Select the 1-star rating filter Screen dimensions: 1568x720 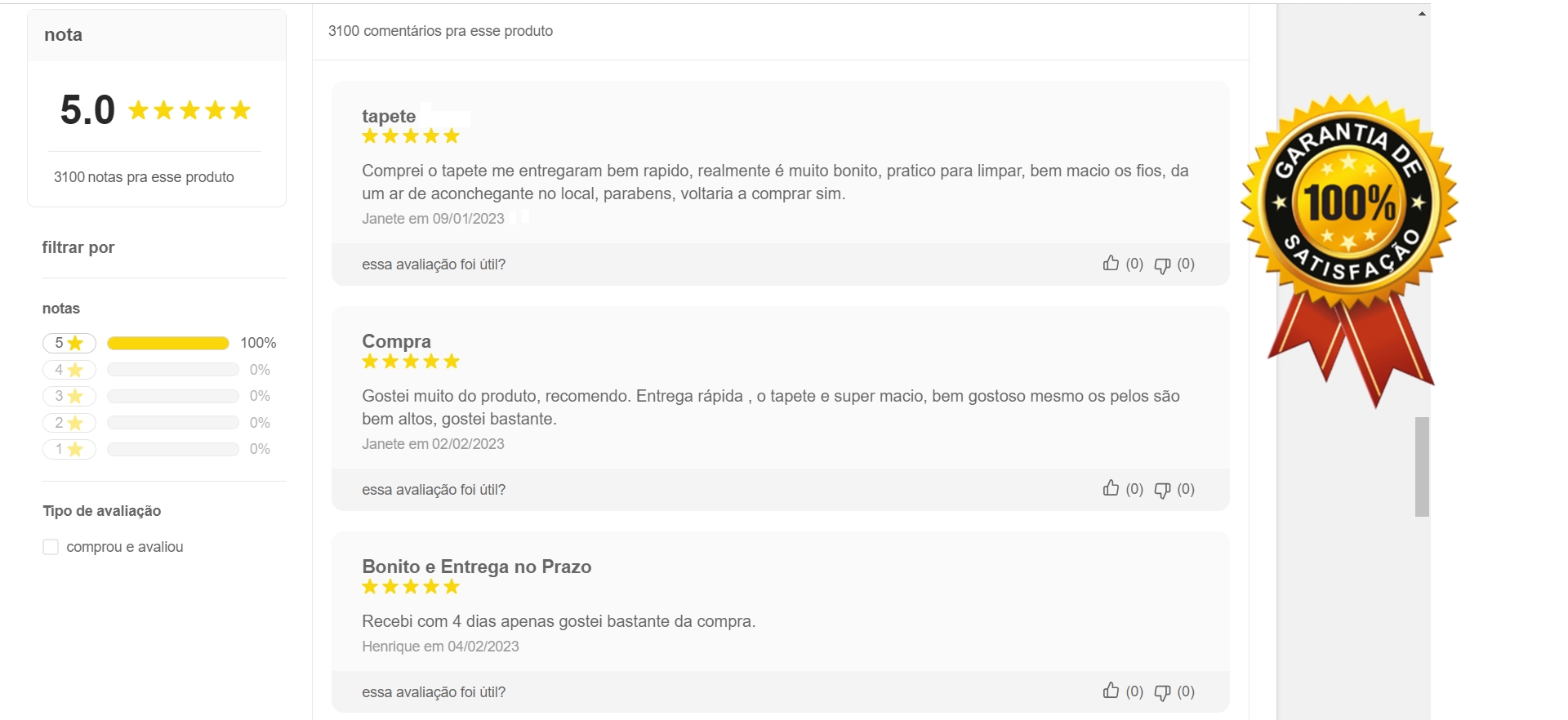tap(69, 449)
